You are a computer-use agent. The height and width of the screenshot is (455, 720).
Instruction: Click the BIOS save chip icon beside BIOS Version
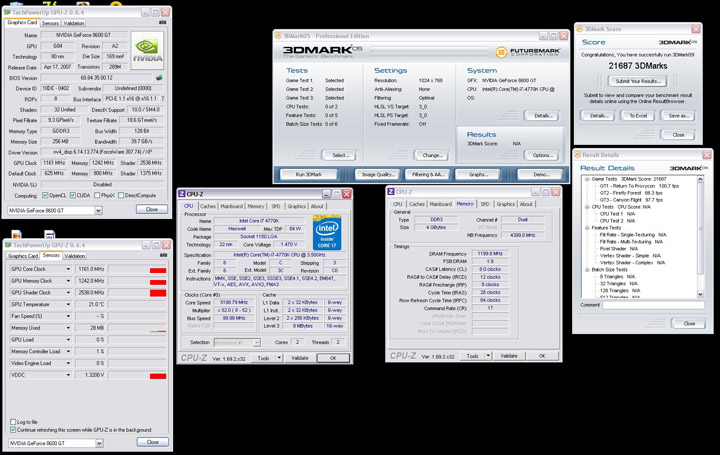click(x=159, y=78)
